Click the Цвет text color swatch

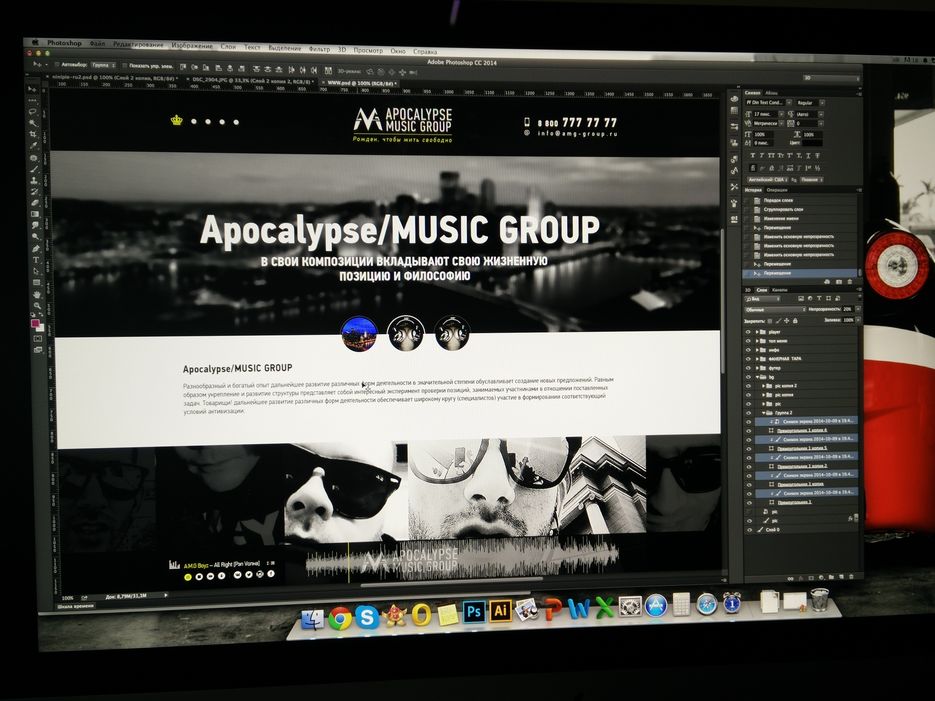pyautogui.click(x=812, y=144)
